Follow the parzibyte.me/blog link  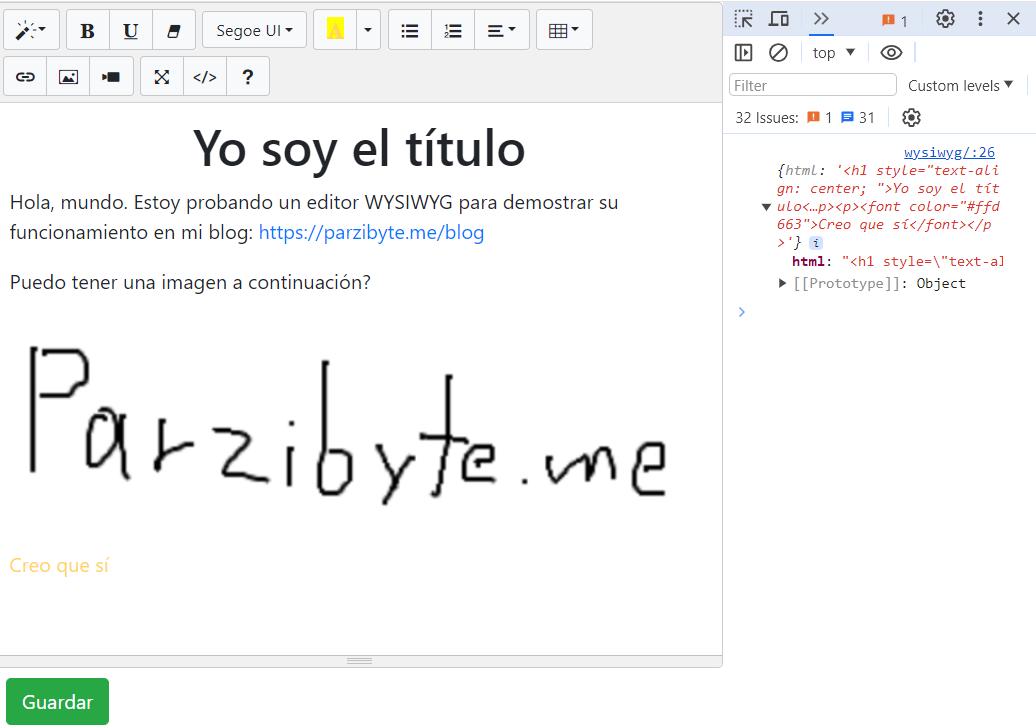371,233
